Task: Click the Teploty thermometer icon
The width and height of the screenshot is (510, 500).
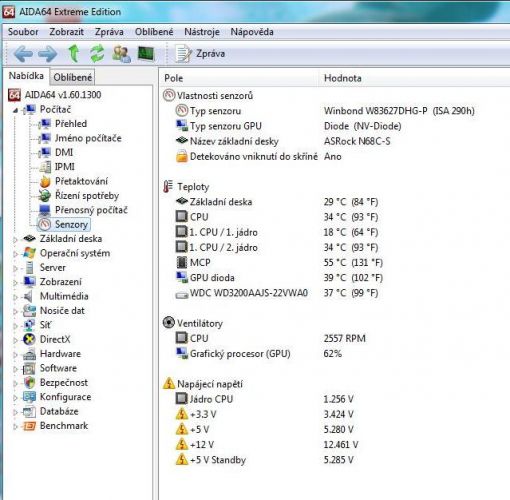Action: (168, 186)
